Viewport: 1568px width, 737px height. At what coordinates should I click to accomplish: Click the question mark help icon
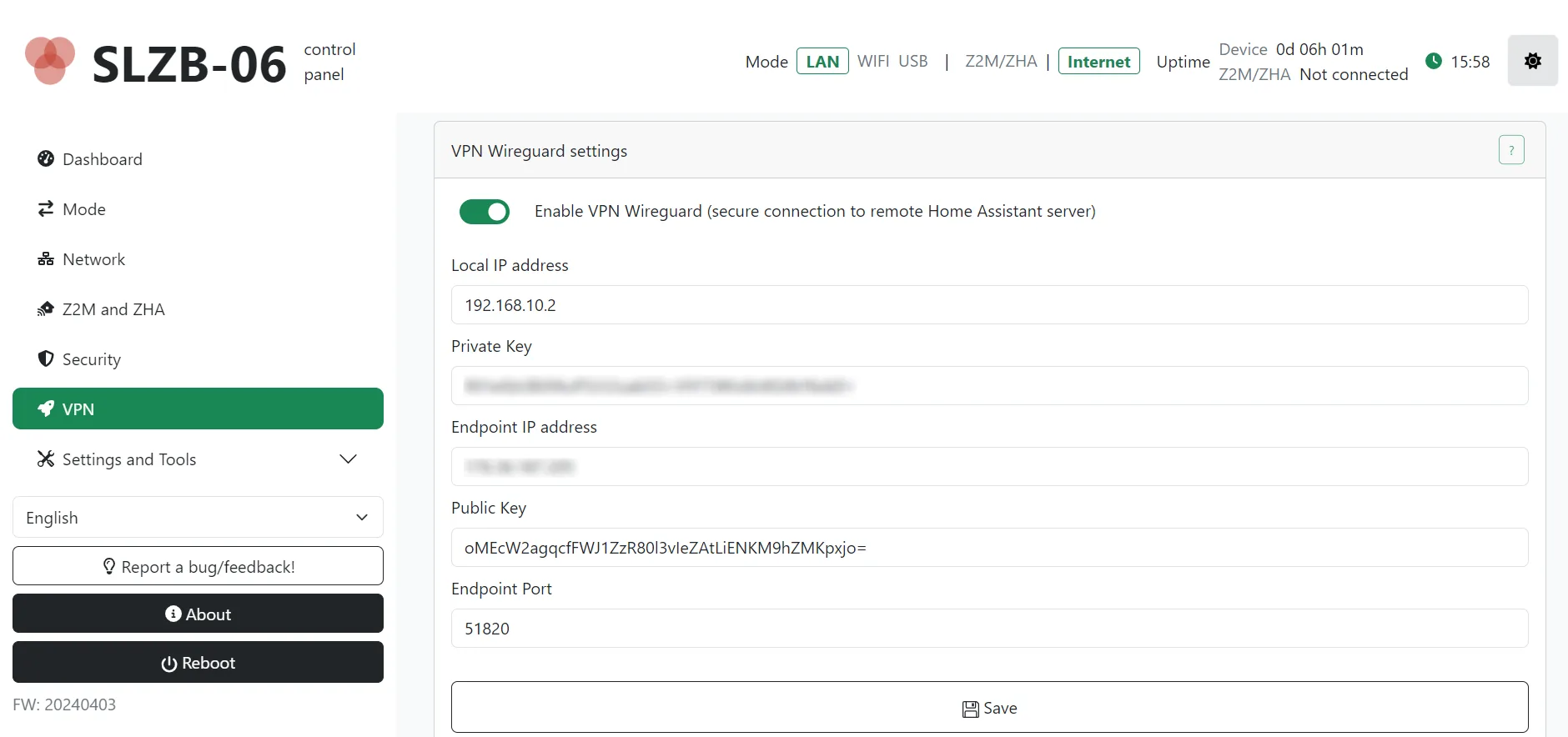click(1510, 150)
